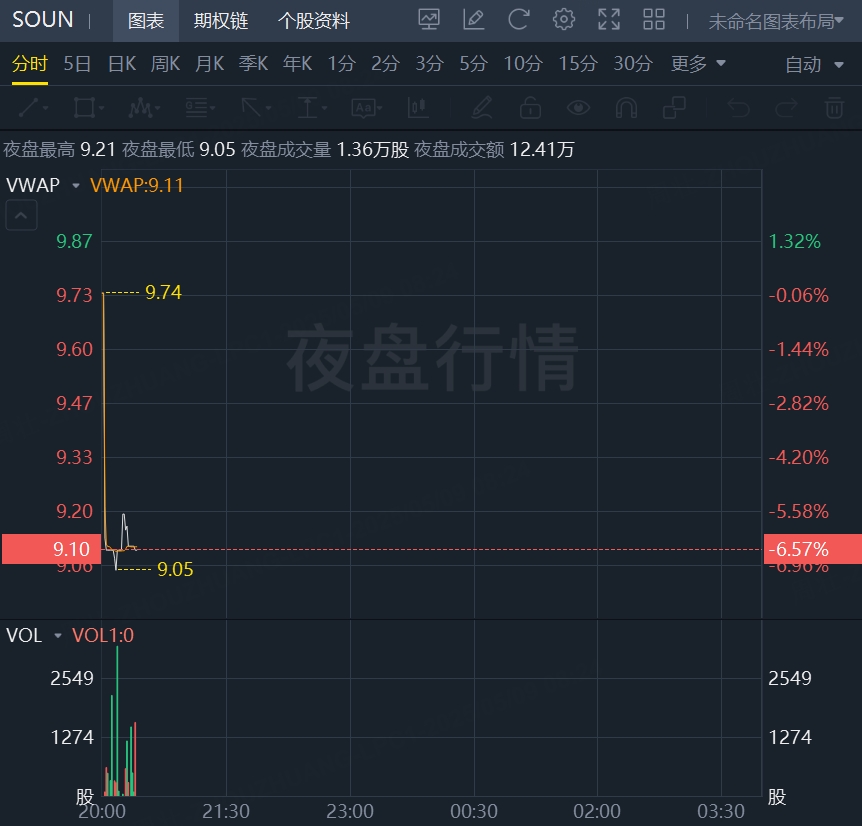
Task: Toggle the magnet snap mode
Action: tap(626, 108)
